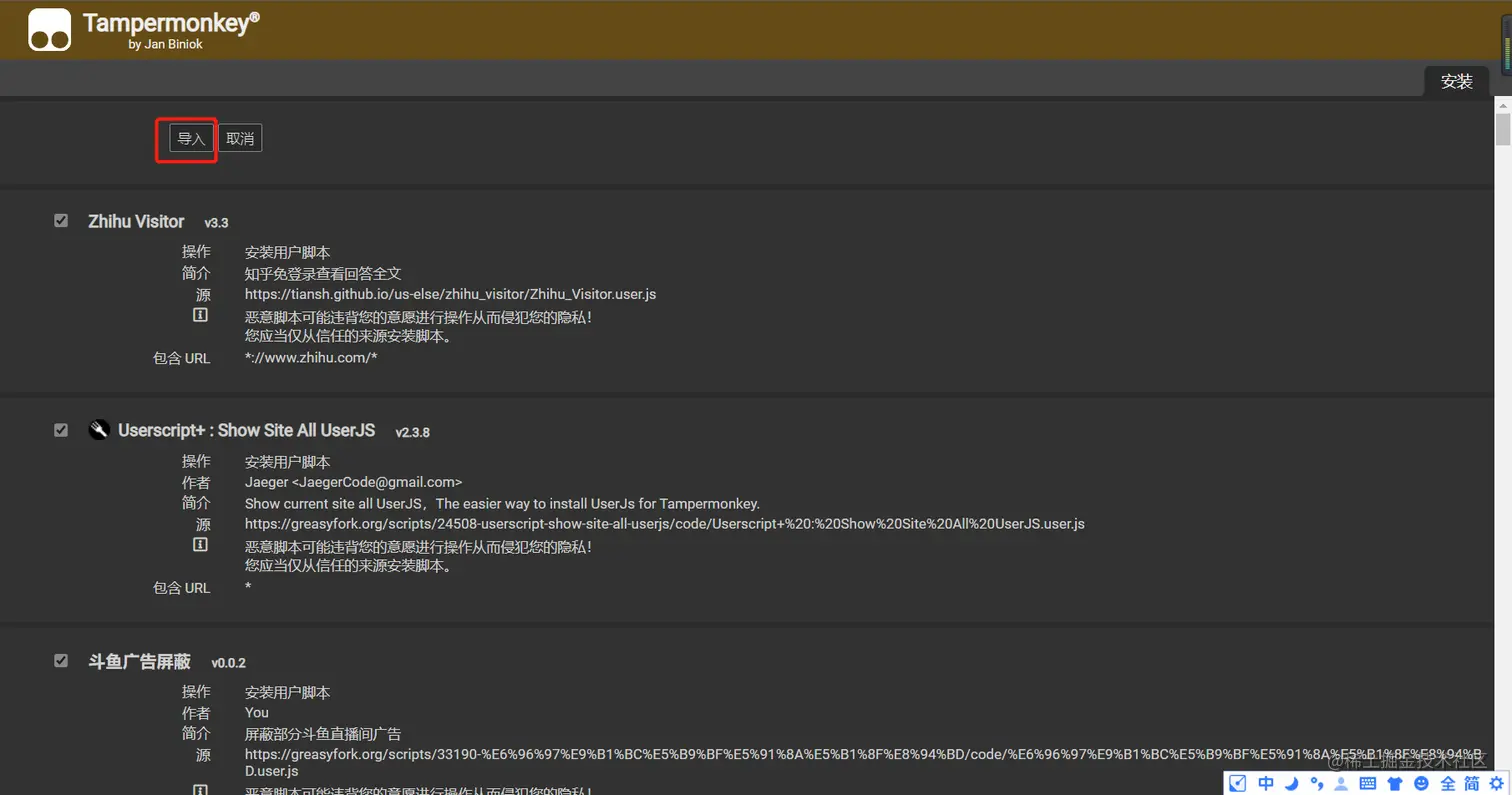This screenshot has height=795, width=1512.
Task: Switch Chinese punctuation mode icon
Action: [x=1317, y=782]
